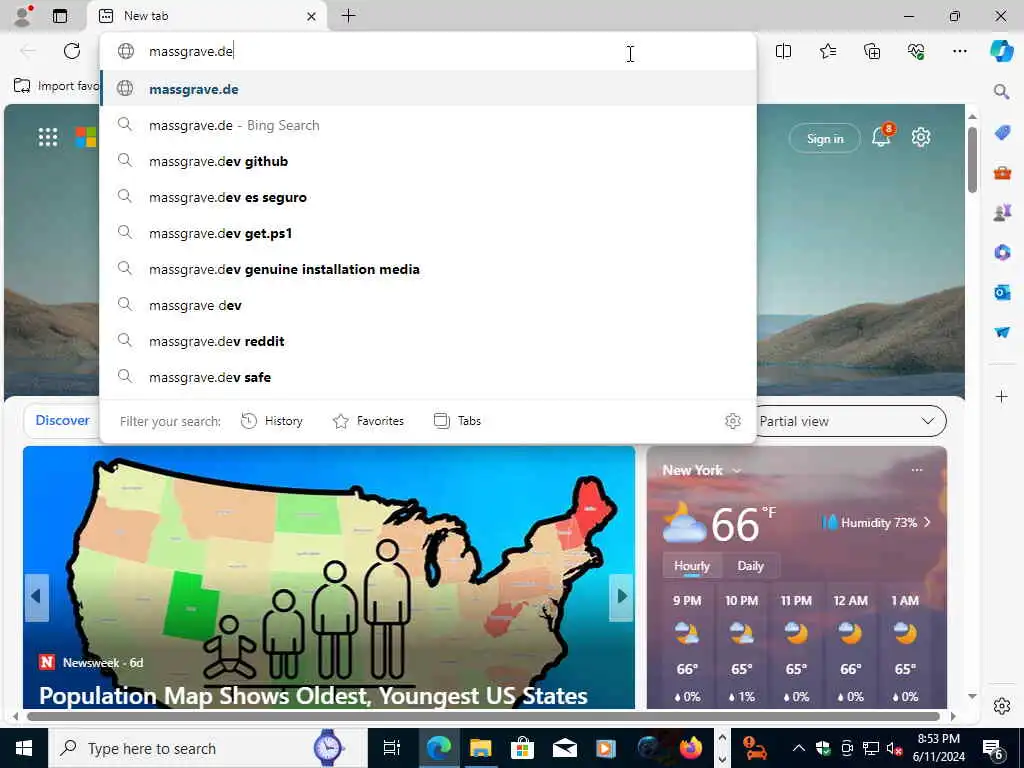Select the massgrave.de URL suggestion

point(428,89)
